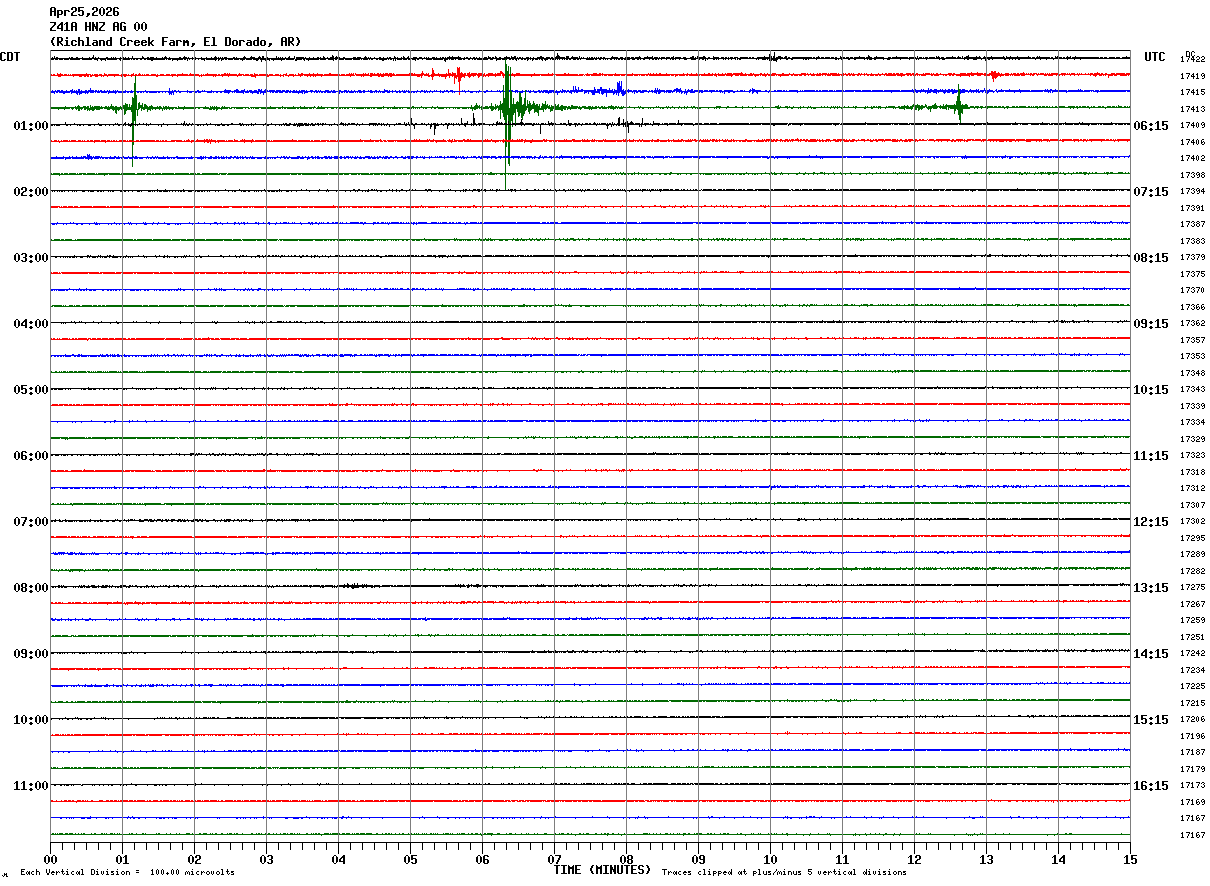This screenshot has height=886, width=1210.
Task: Click the red trace disturbance near minute 5.6
Action: point(456,75)
